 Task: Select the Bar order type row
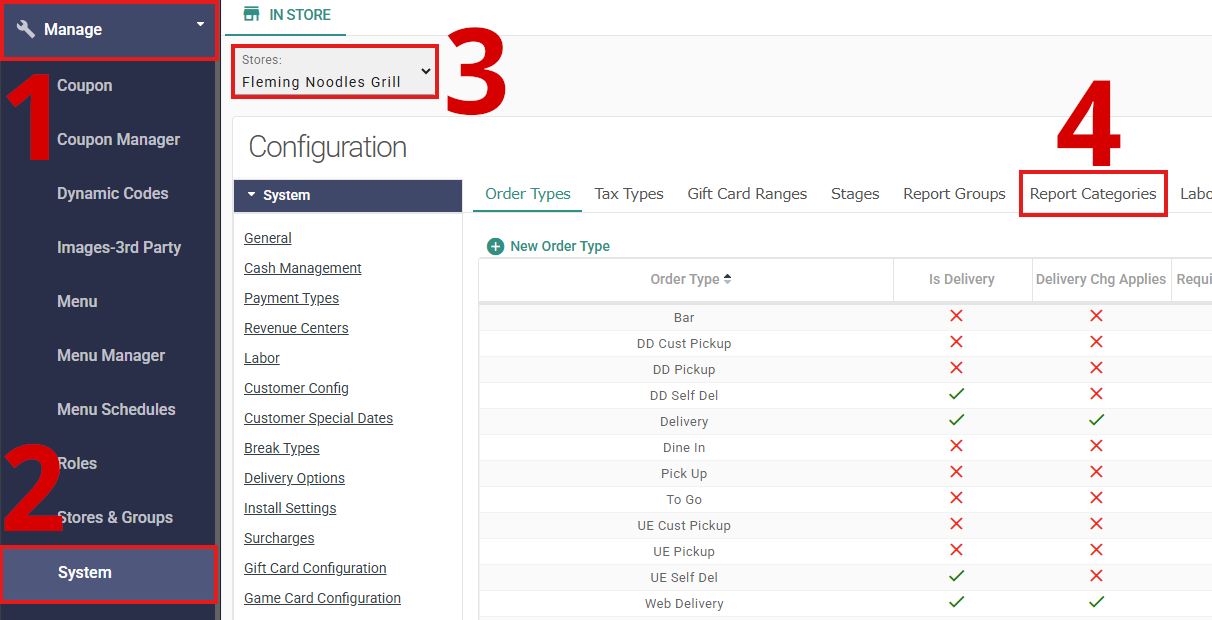845,317
